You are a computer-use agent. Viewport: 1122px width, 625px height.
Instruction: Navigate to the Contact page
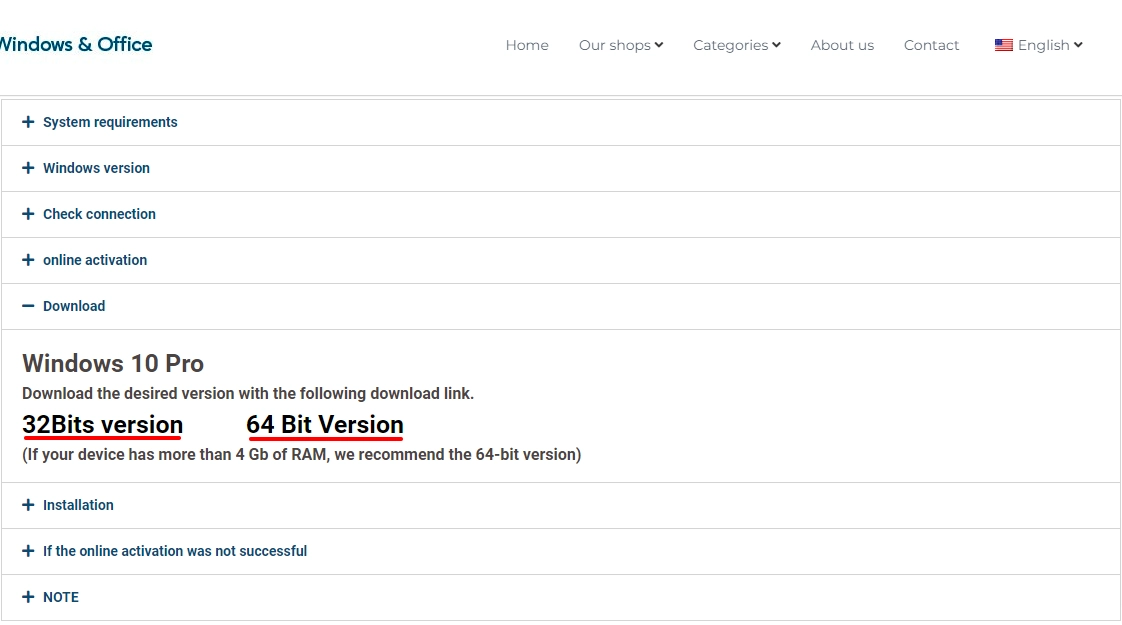(x=931, y=45)
